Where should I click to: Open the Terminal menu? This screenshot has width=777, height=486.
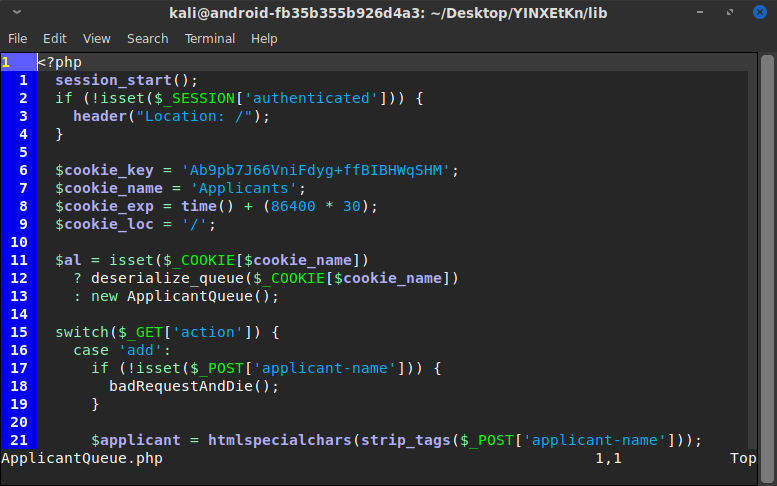[x=209, y=38]
